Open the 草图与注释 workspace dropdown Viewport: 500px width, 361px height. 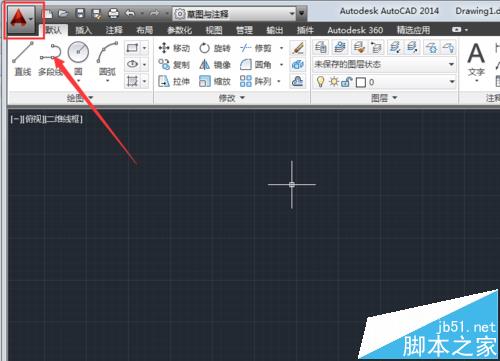(235, 14)
